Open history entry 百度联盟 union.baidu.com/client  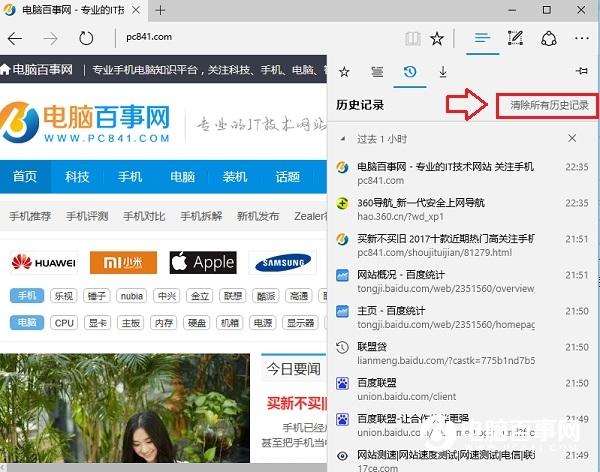tap(463, 389)
